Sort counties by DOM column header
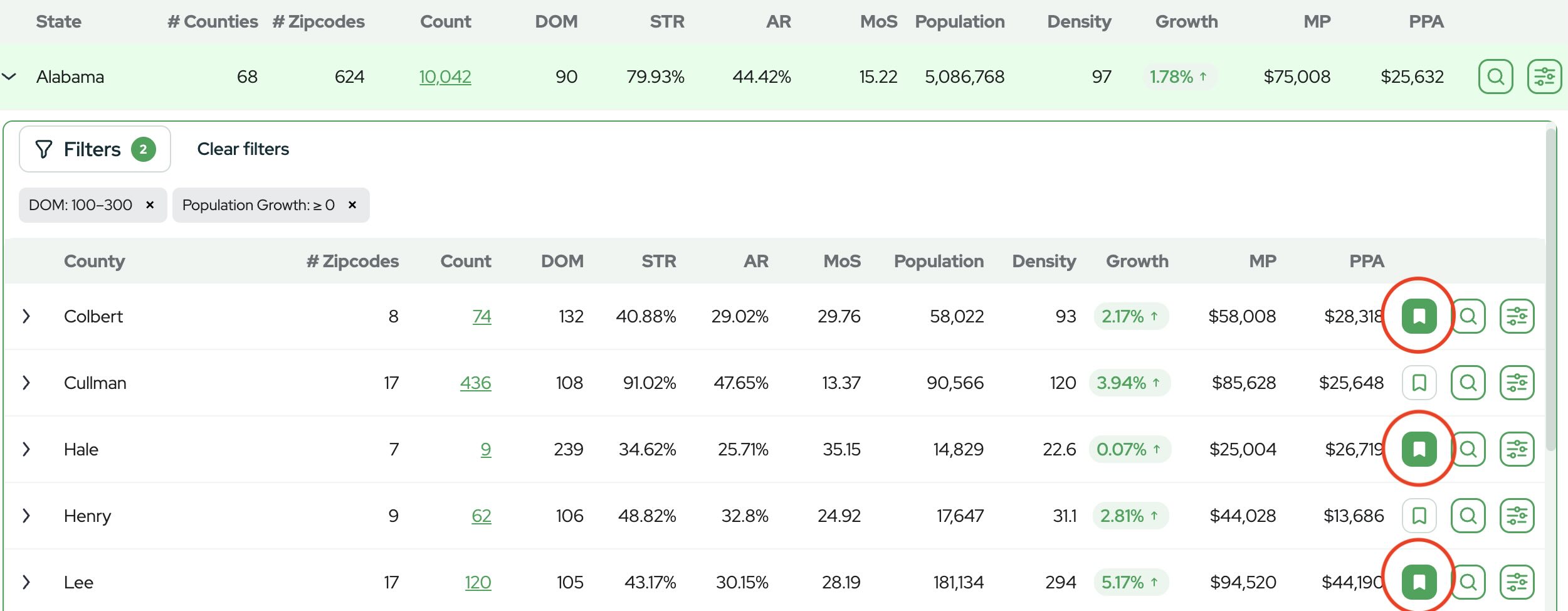1568x611 pixels. point(562,261)
